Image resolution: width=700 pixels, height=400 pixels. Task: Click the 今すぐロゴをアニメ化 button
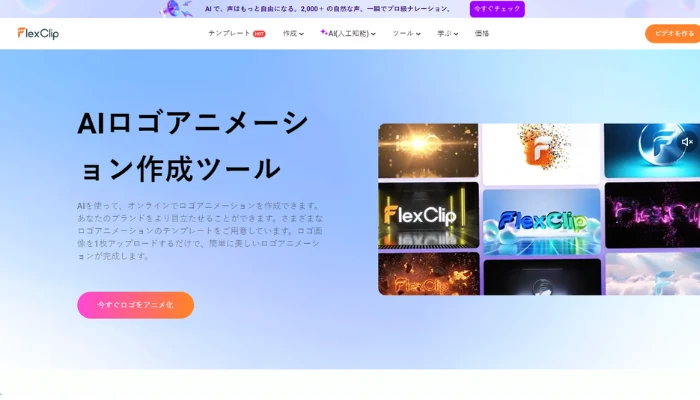136,305
